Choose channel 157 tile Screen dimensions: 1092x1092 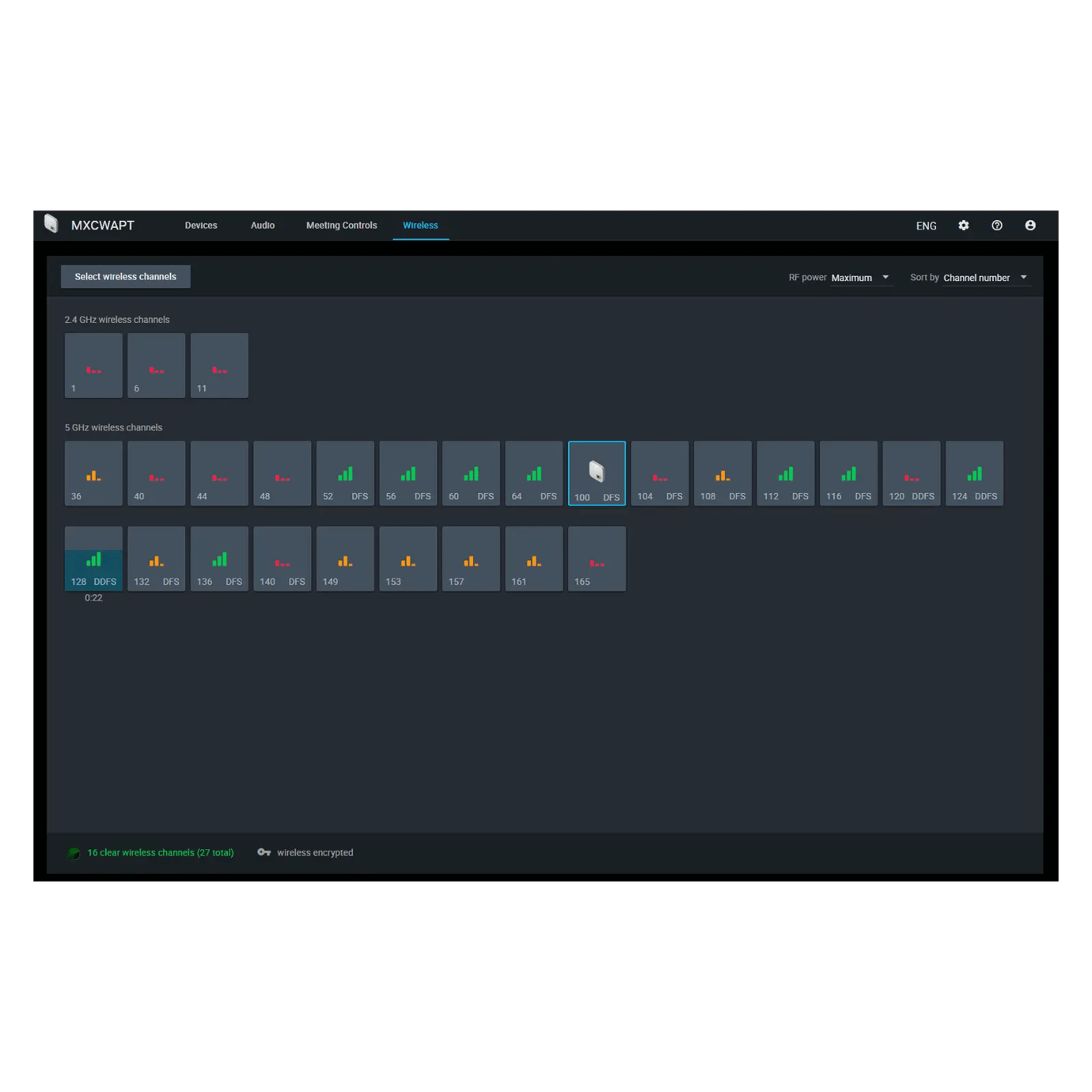pyautogui.click(x=471, y=559)
